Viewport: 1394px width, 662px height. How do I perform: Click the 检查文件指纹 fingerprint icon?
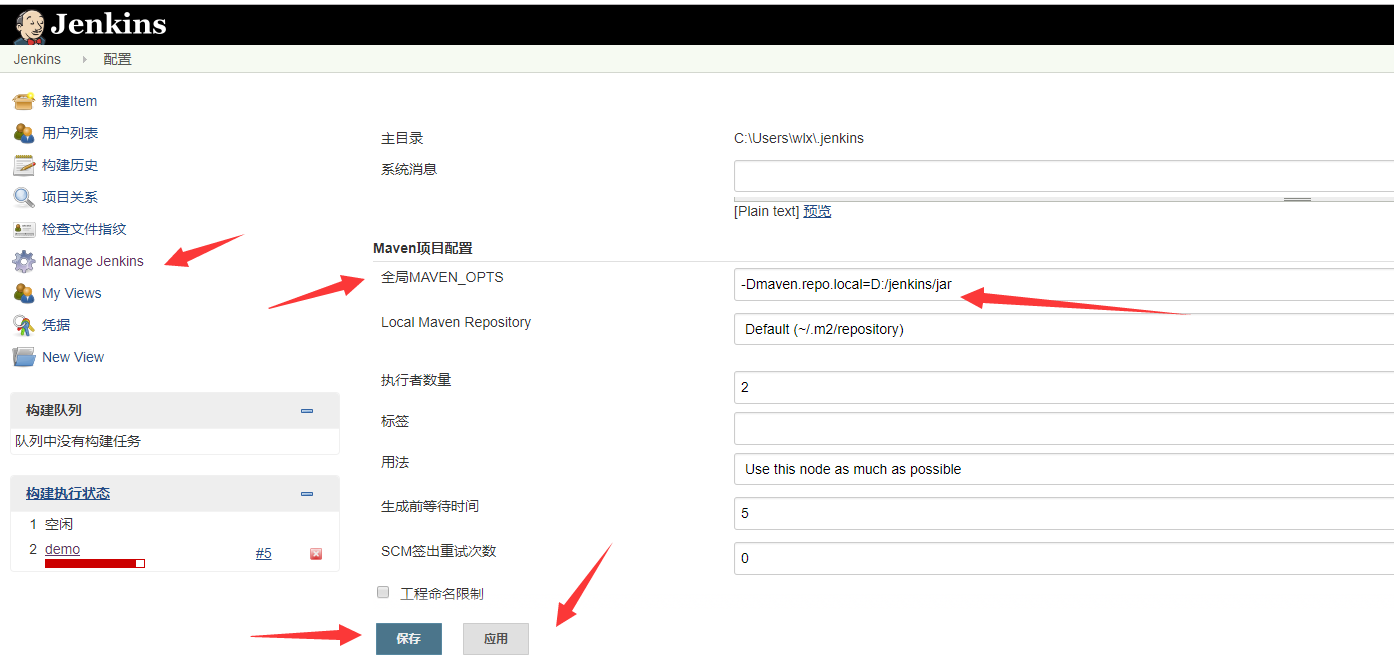(x=24, y=229)
